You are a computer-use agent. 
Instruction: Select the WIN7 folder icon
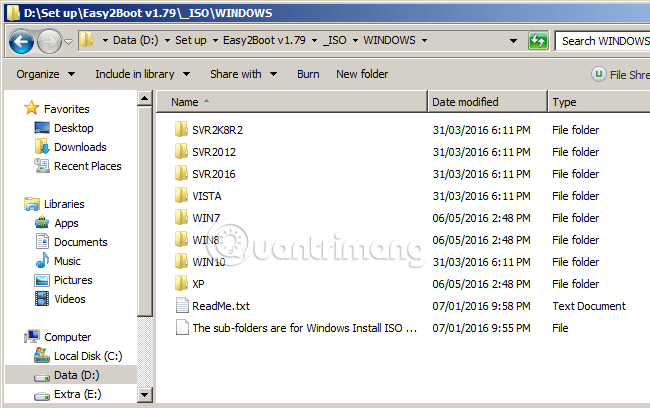click(181, 218)
